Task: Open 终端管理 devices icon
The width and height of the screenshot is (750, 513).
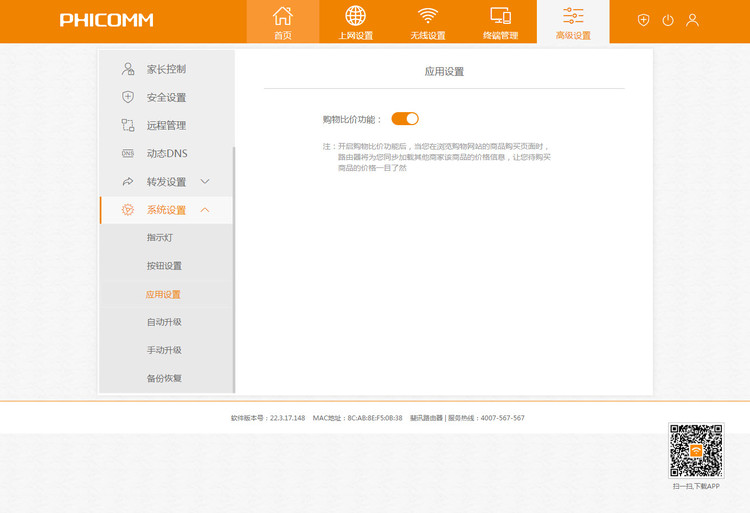Action: click(500, 16)
